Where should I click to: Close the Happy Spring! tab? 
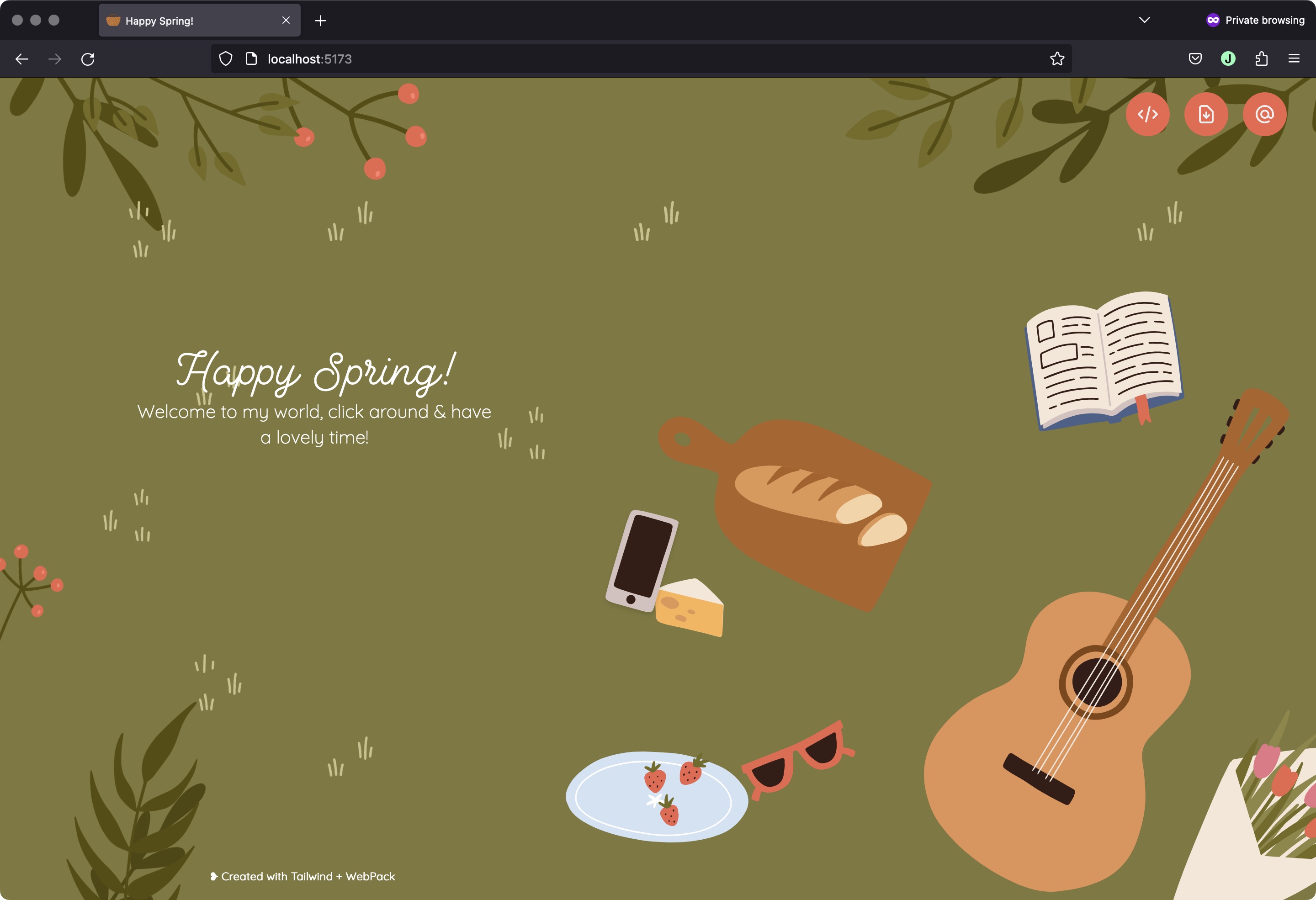(286, 21)
